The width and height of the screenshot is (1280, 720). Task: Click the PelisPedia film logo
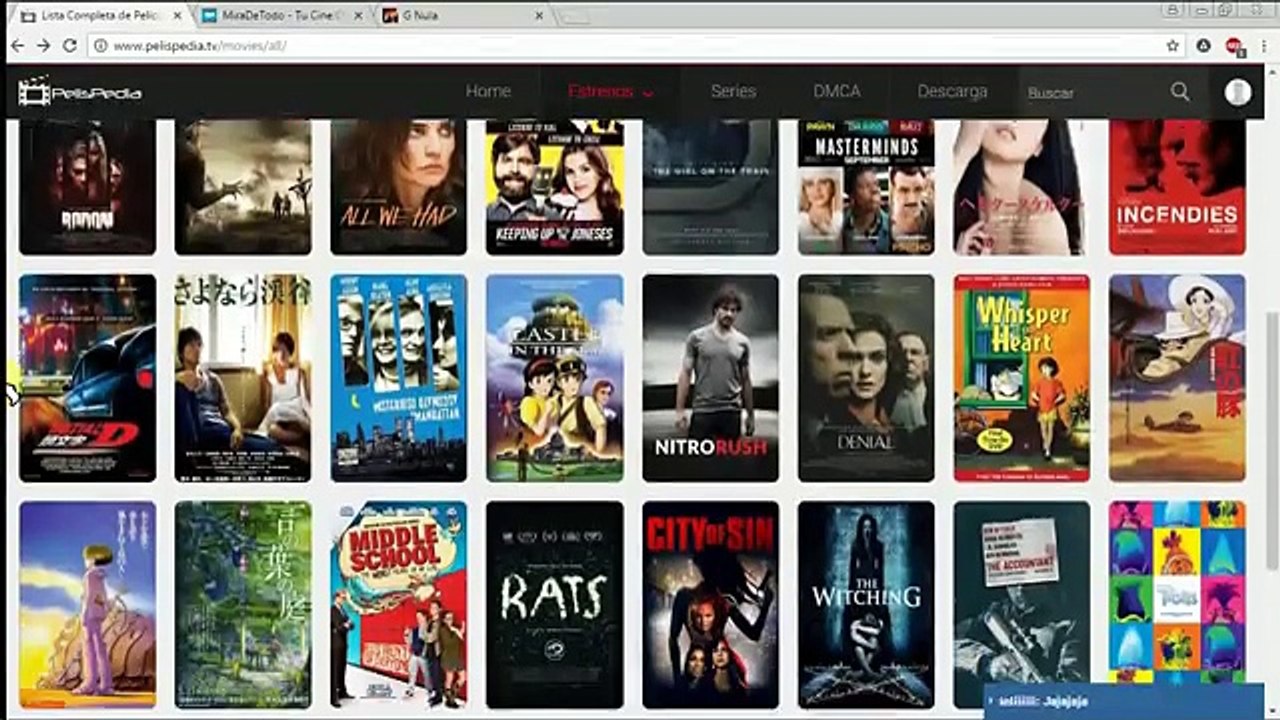[80, 92]
